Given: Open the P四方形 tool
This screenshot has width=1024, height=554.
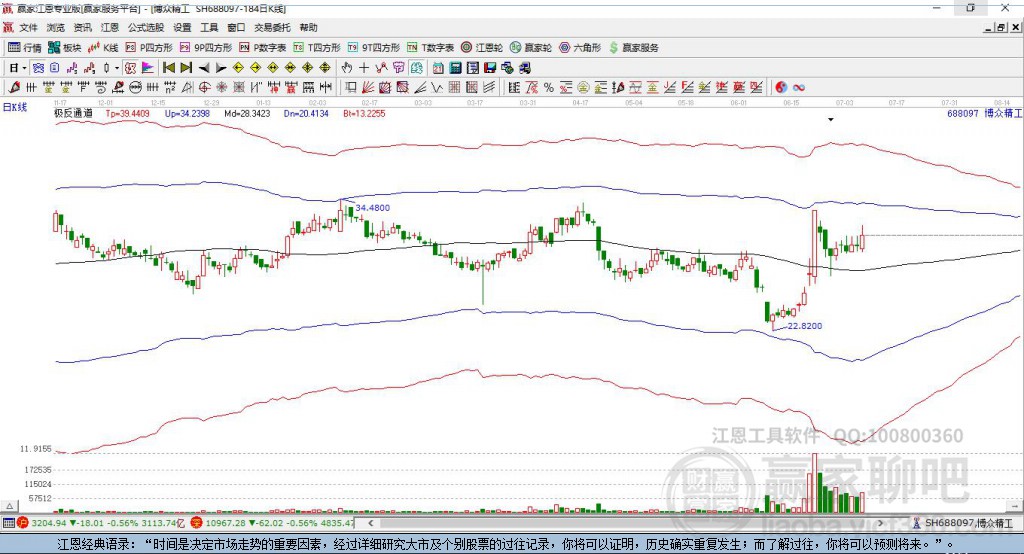Looking at the screenshot, I should [x=149, y=48].
